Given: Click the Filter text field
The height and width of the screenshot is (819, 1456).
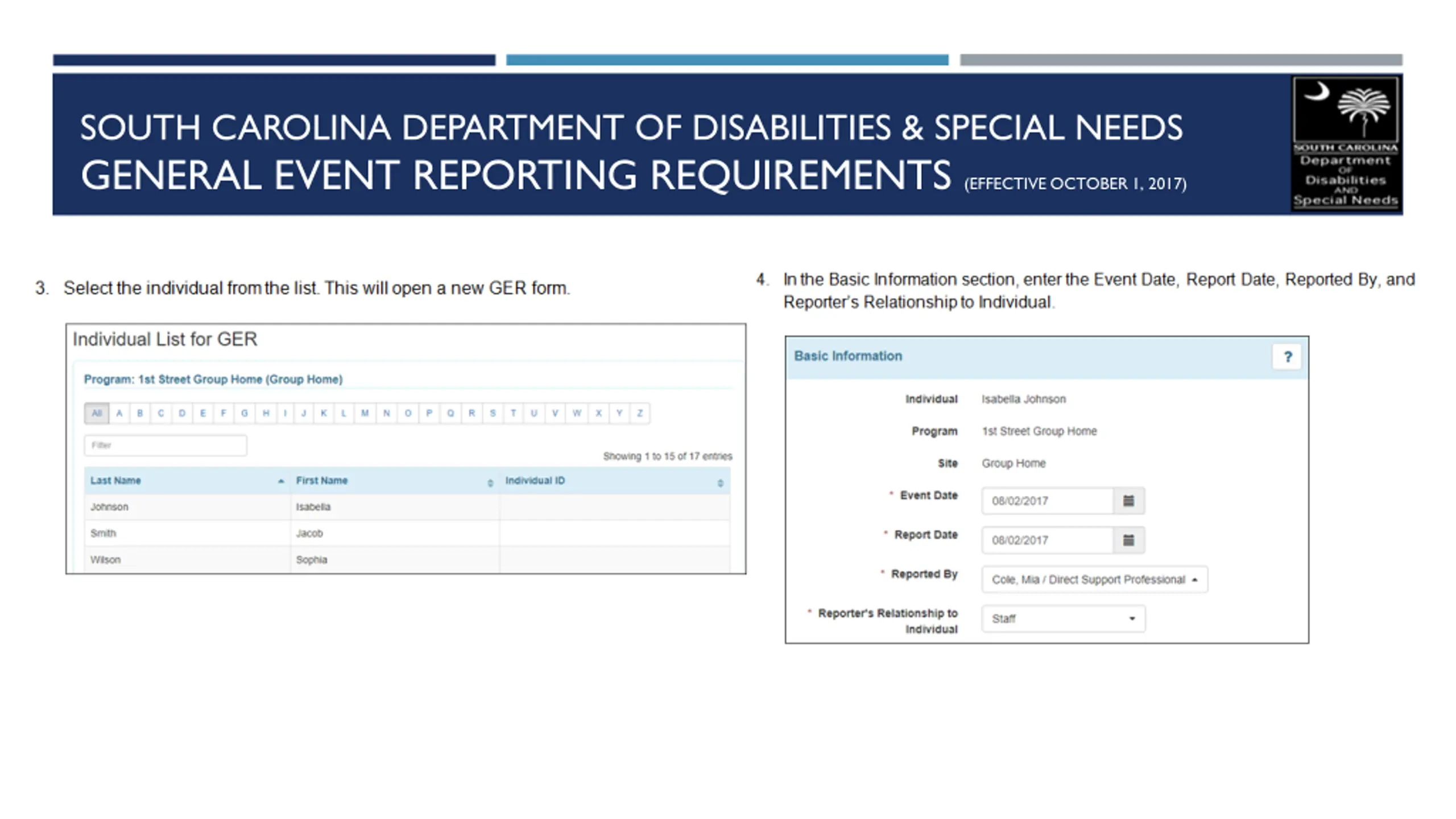Looking at the screenshot, I should tap(166, 445).
